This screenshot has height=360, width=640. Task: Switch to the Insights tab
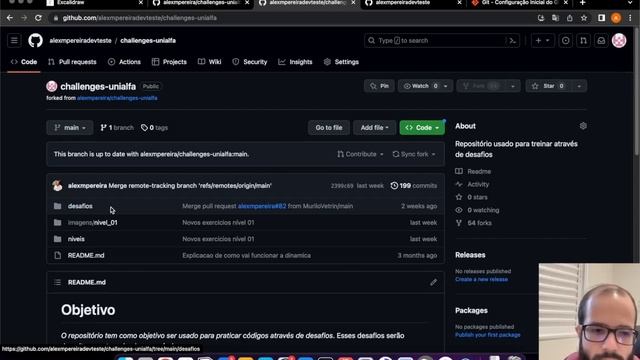[x=296, y=62]
